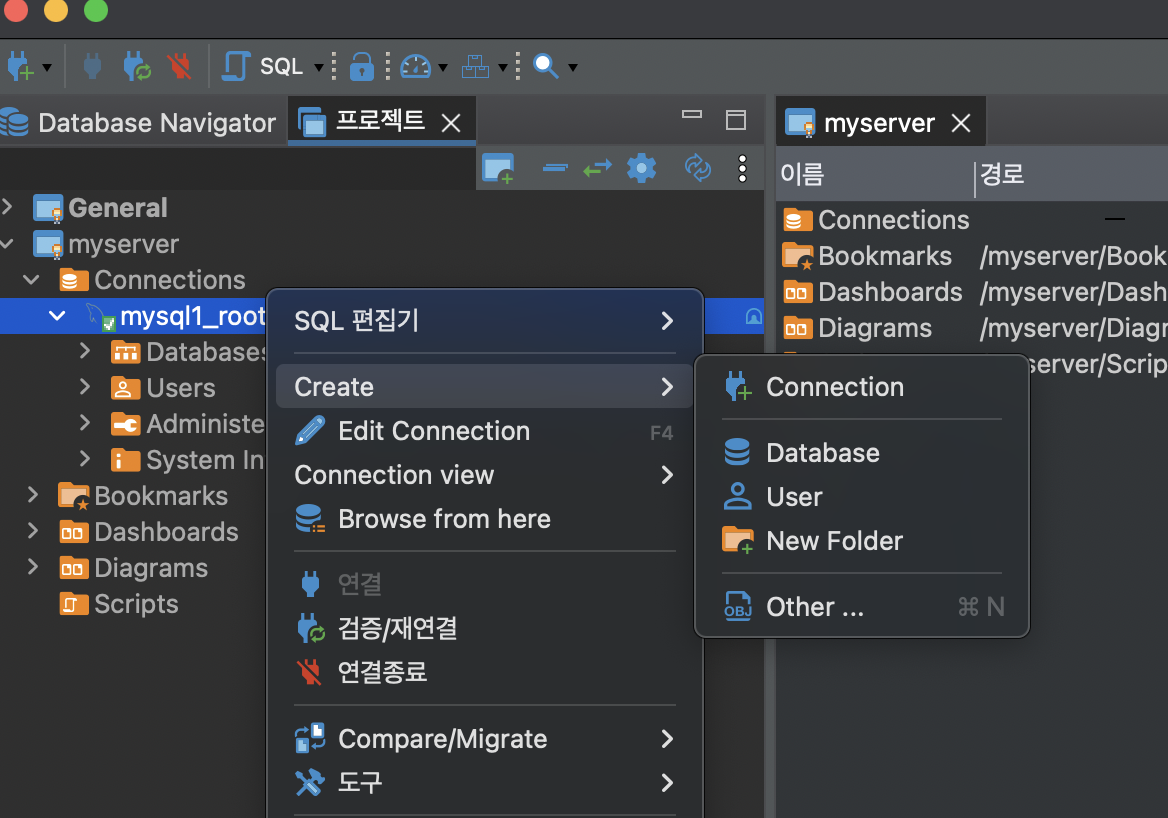Maximize the project panel view

point(736,120)
